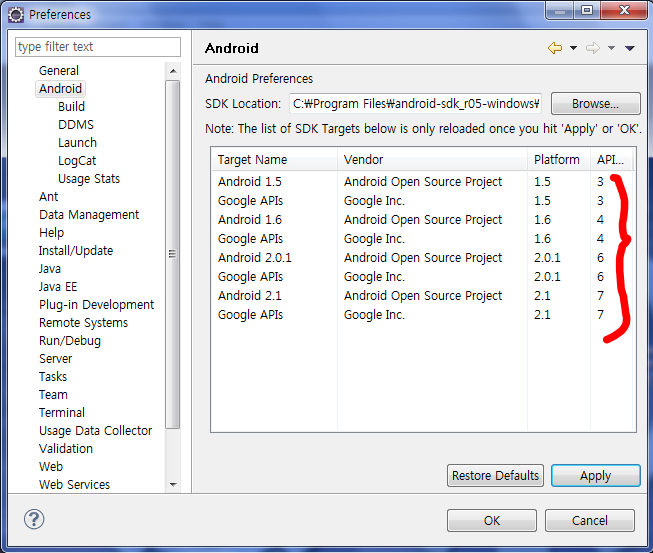This screenshot has width=653, height=553.
Task: Open the back history dropdown arrow
Action: click(x=573, y=48)
